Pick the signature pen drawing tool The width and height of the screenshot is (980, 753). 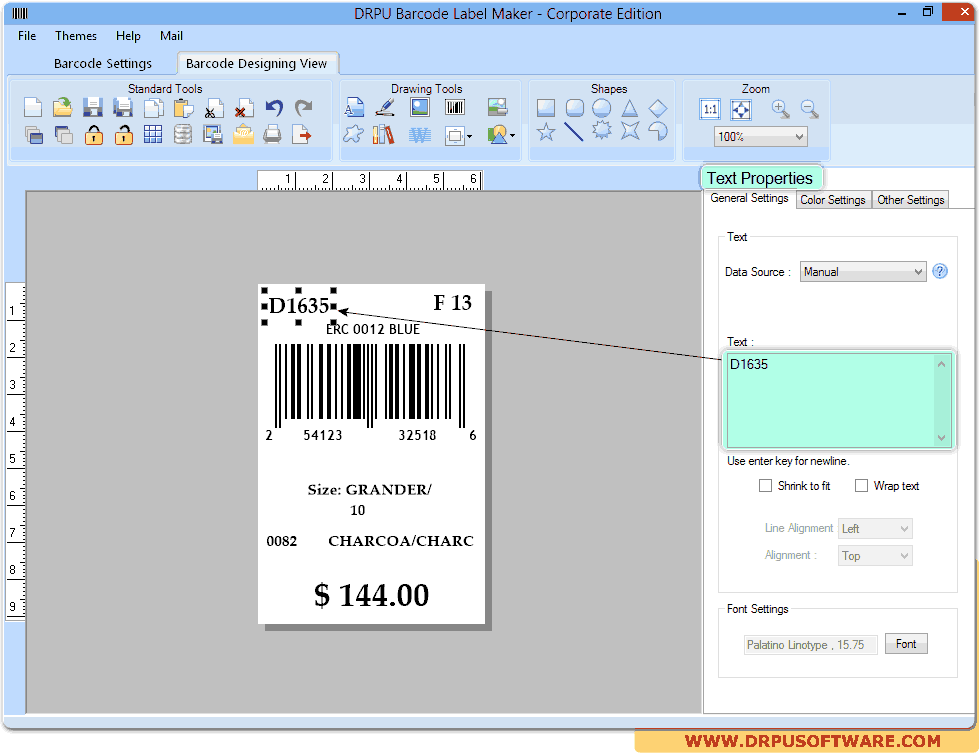[385, 107]
